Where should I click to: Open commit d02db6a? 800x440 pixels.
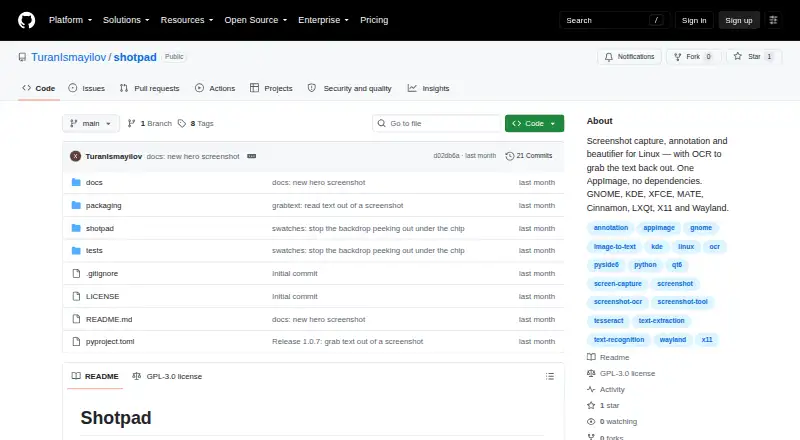click(446, 156)
